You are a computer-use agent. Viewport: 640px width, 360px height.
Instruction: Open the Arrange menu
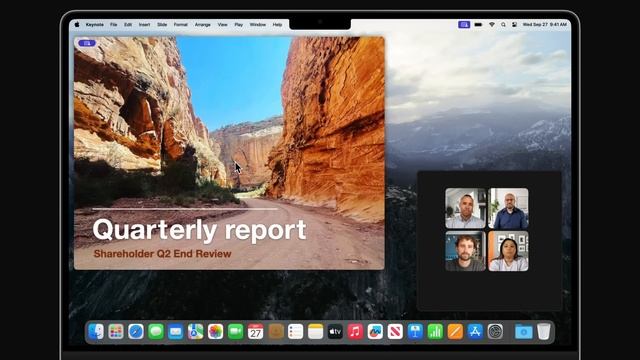[202, 24]
